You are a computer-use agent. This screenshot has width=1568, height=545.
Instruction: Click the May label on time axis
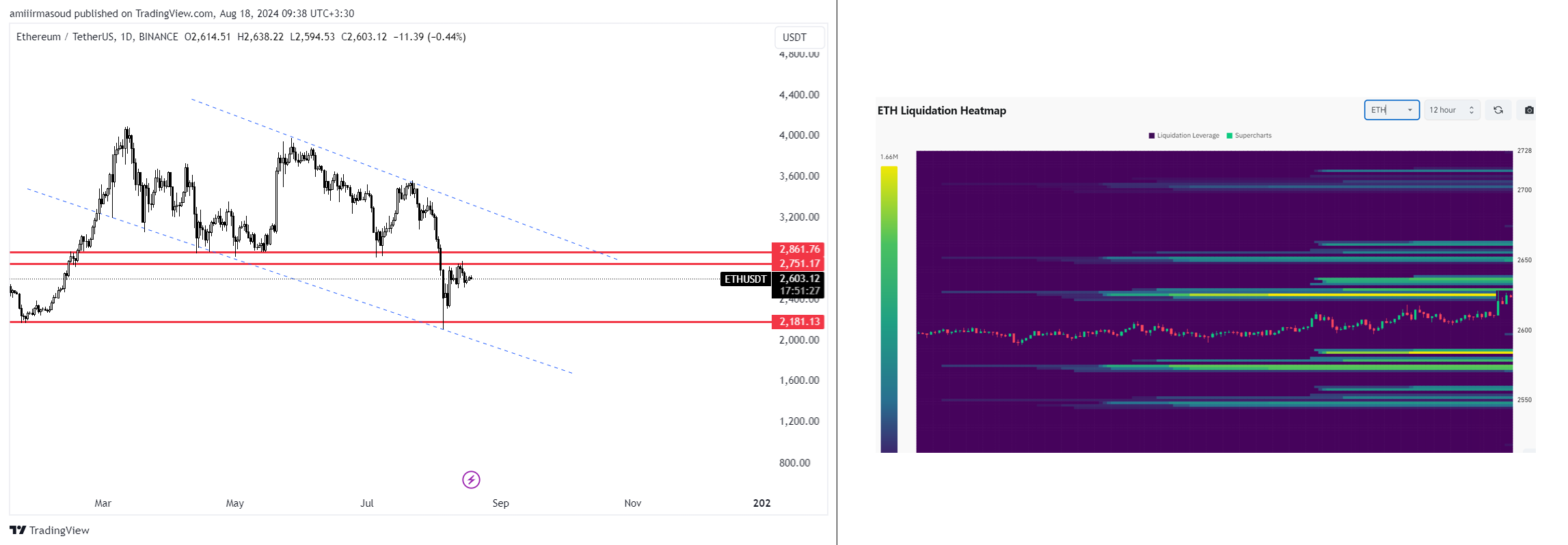pos(234,503)
